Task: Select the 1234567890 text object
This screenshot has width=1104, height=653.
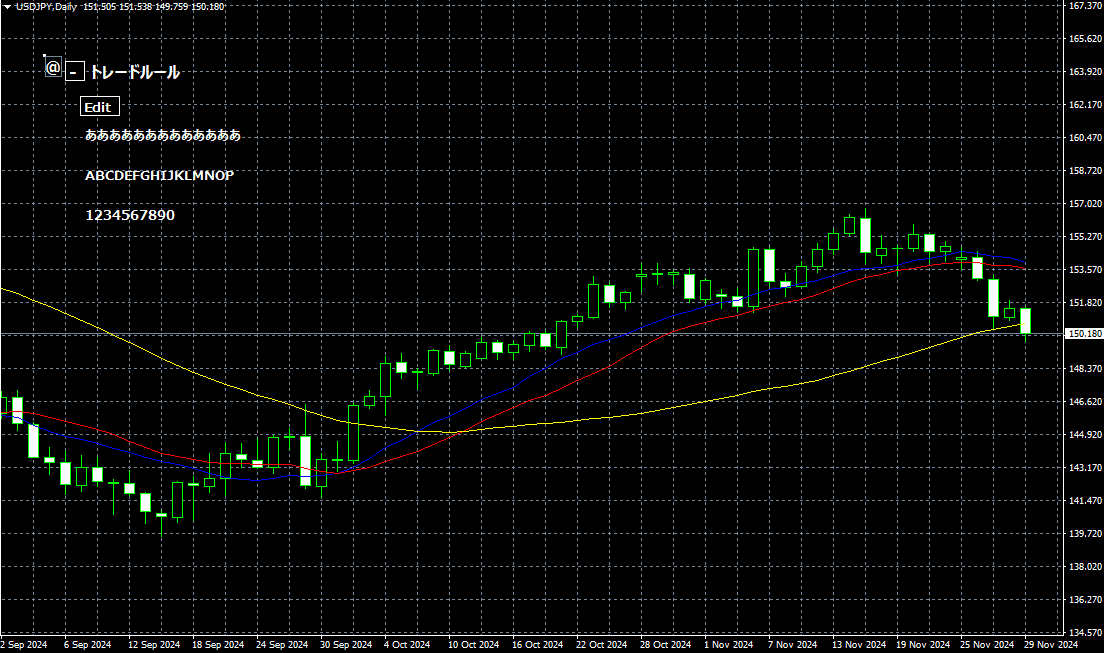Action: [130, 214]
